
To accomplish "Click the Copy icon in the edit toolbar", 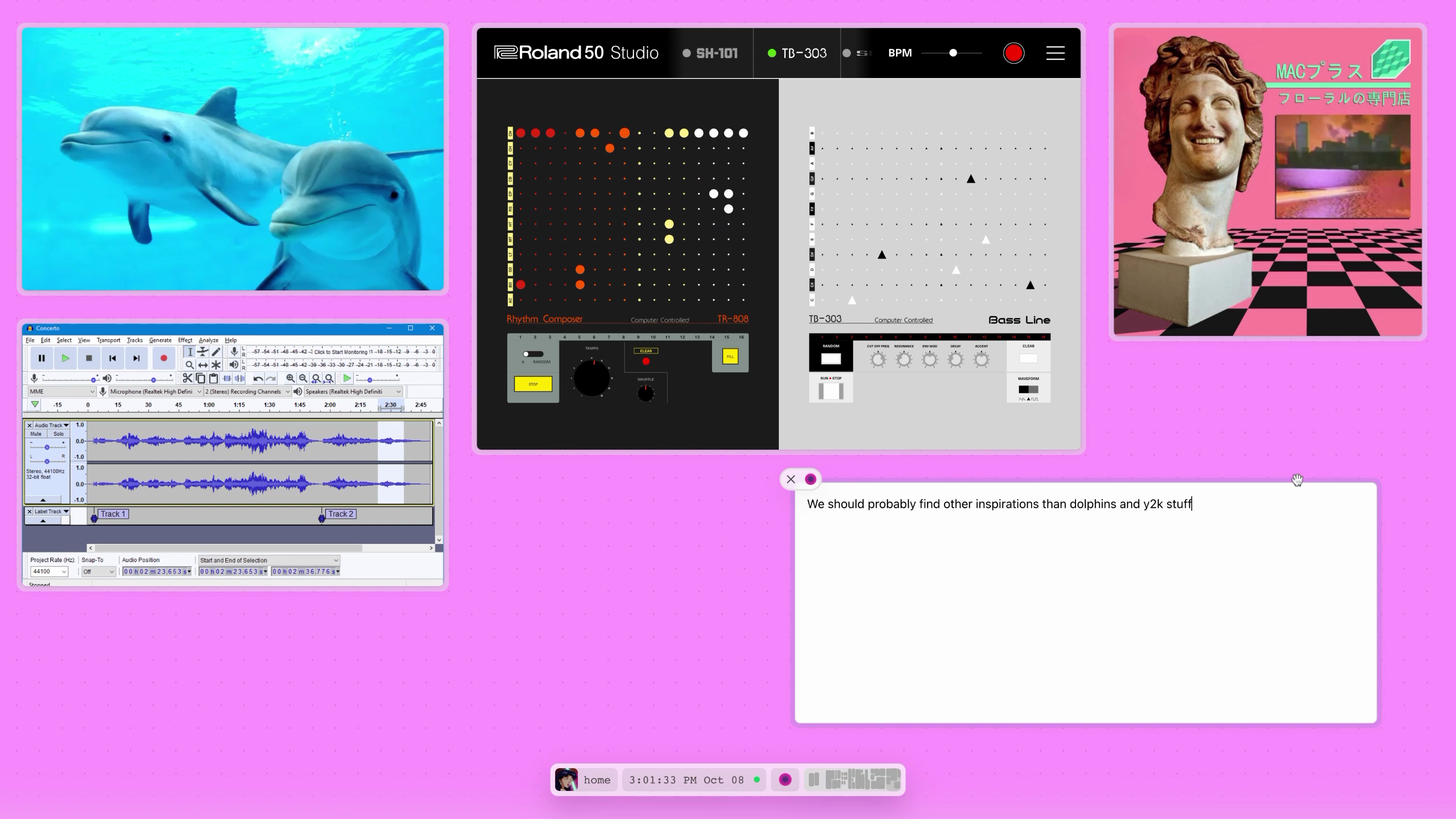I will click(201, 379).
